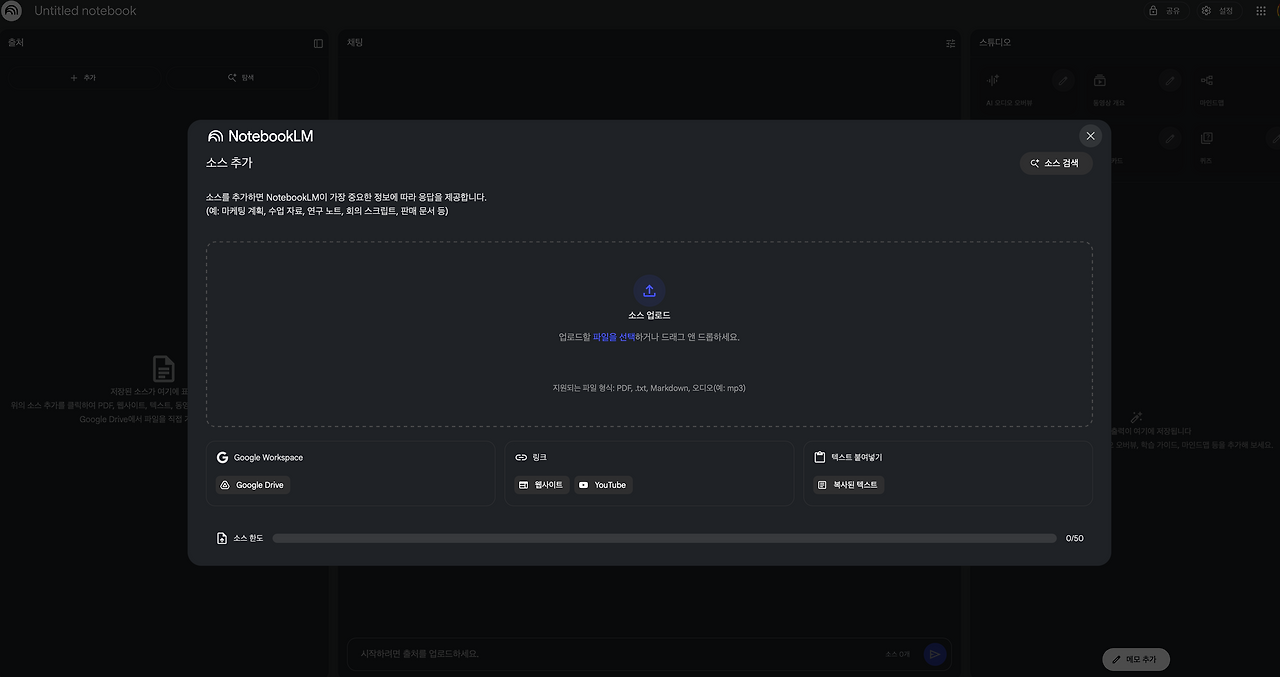This screenshot has width=1280, height=677.
Task: Click the 소스 한도 document icon
Action: coord(222,538)
